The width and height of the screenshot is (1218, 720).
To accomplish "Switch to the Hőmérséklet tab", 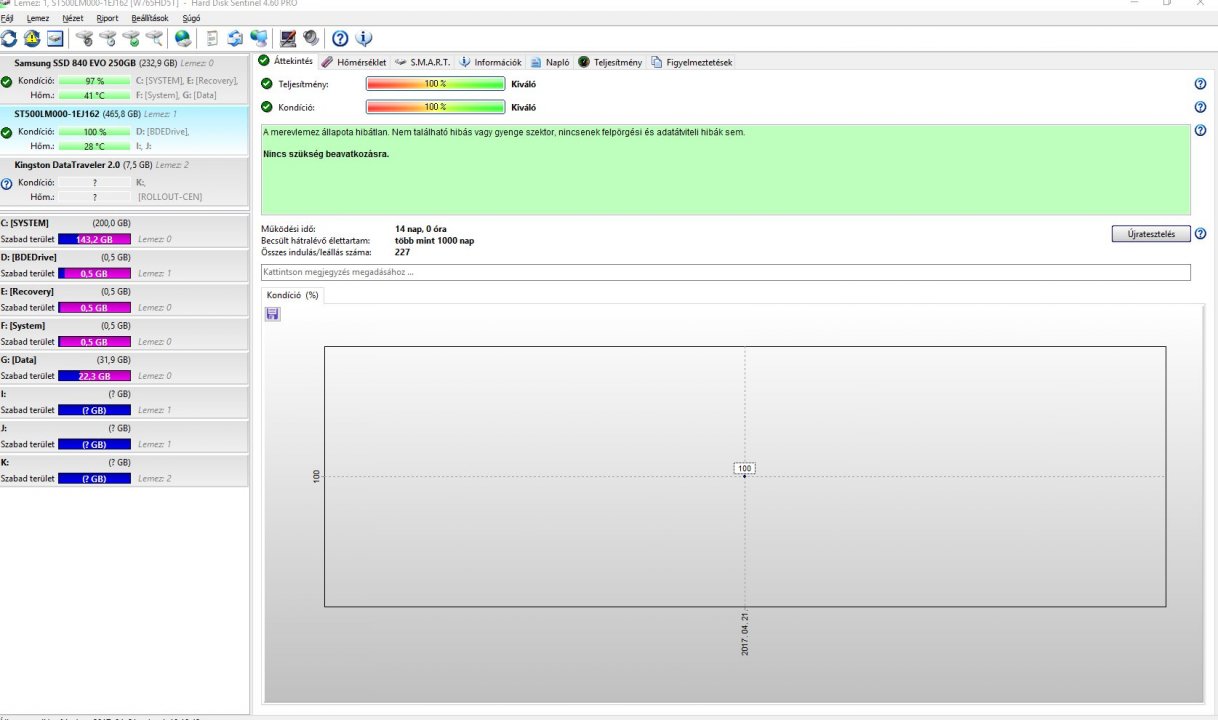I will (353, 62).
